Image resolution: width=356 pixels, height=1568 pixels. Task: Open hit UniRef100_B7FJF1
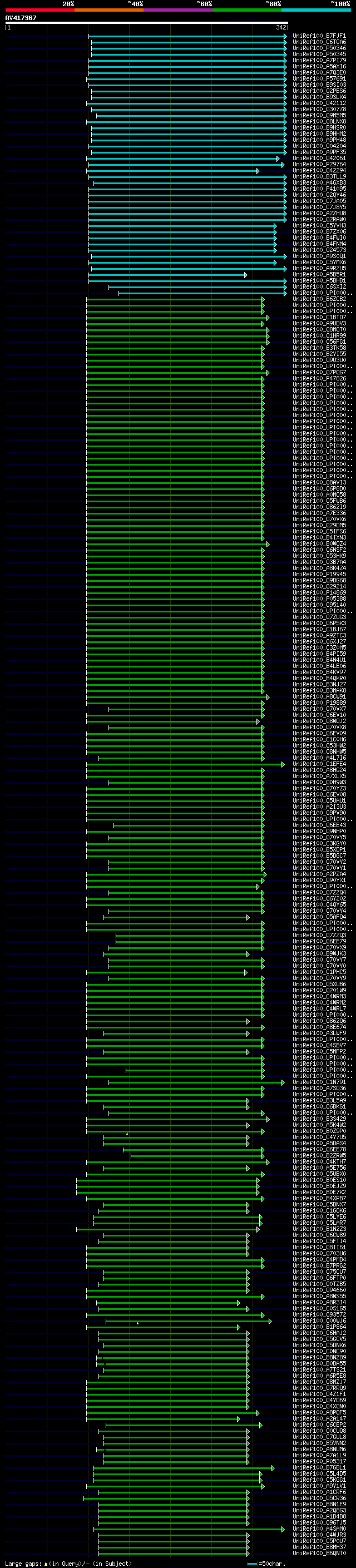tap(319, 36)
